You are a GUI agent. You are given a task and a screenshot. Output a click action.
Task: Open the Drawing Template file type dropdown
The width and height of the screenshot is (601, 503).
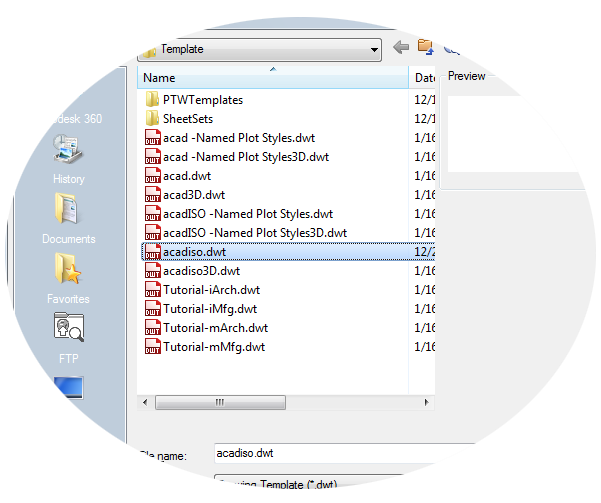[x=309, y=483]
